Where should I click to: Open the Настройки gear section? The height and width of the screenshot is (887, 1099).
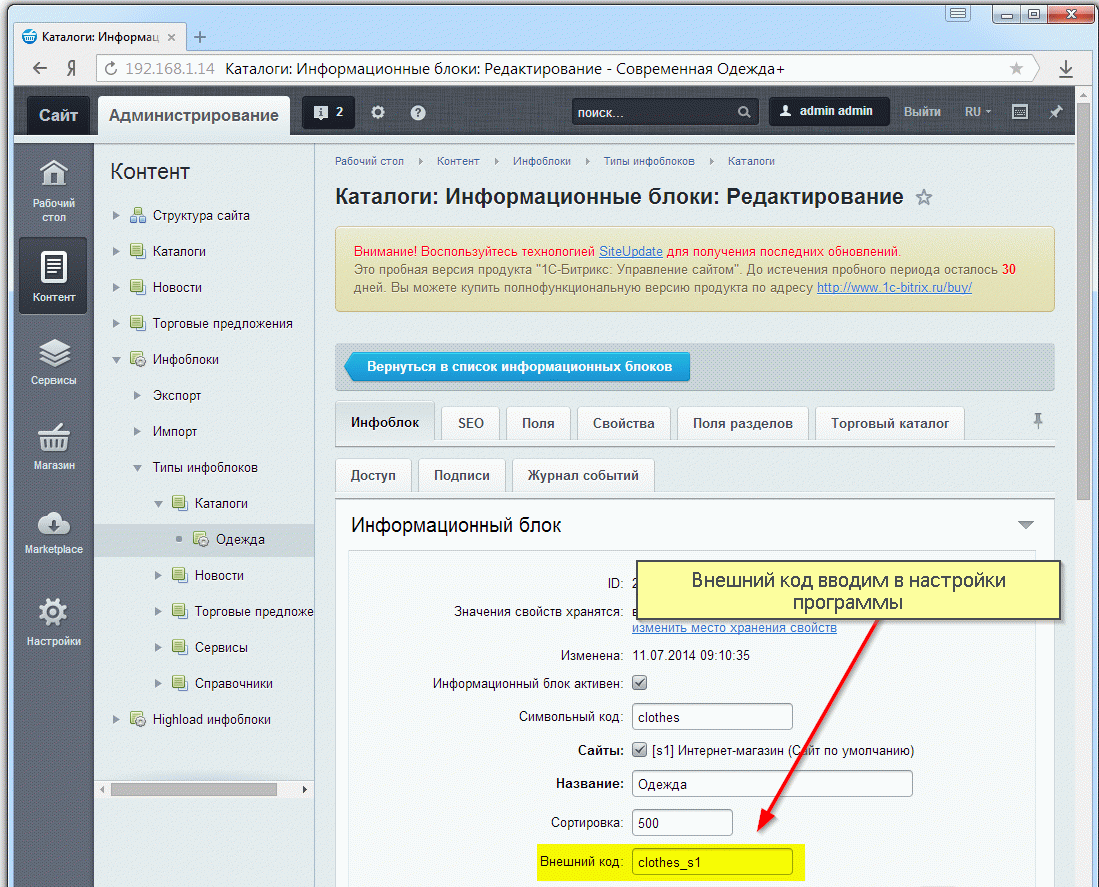(53, 621)
